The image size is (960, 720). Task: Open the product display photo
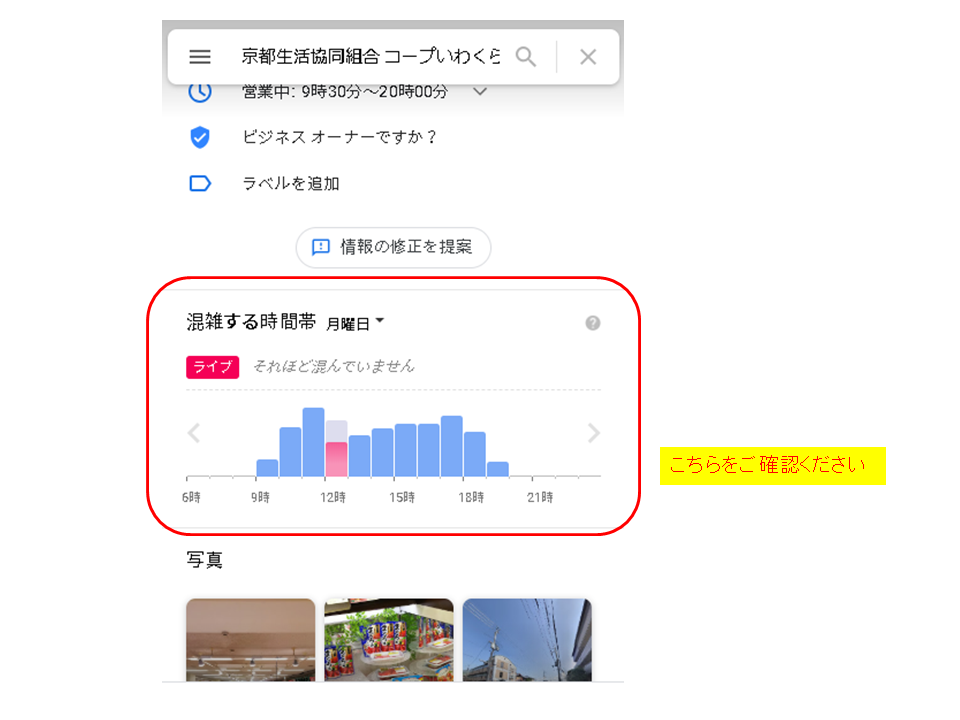[x=389, y=640]
